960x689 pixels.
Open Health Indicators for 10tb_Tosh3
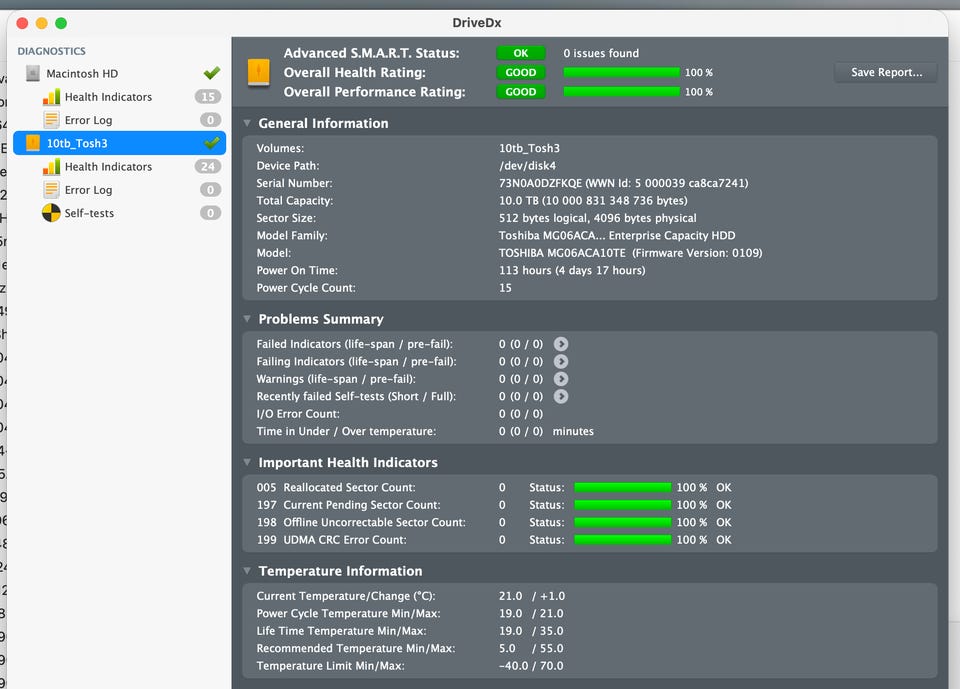click(x=119, y=167)
